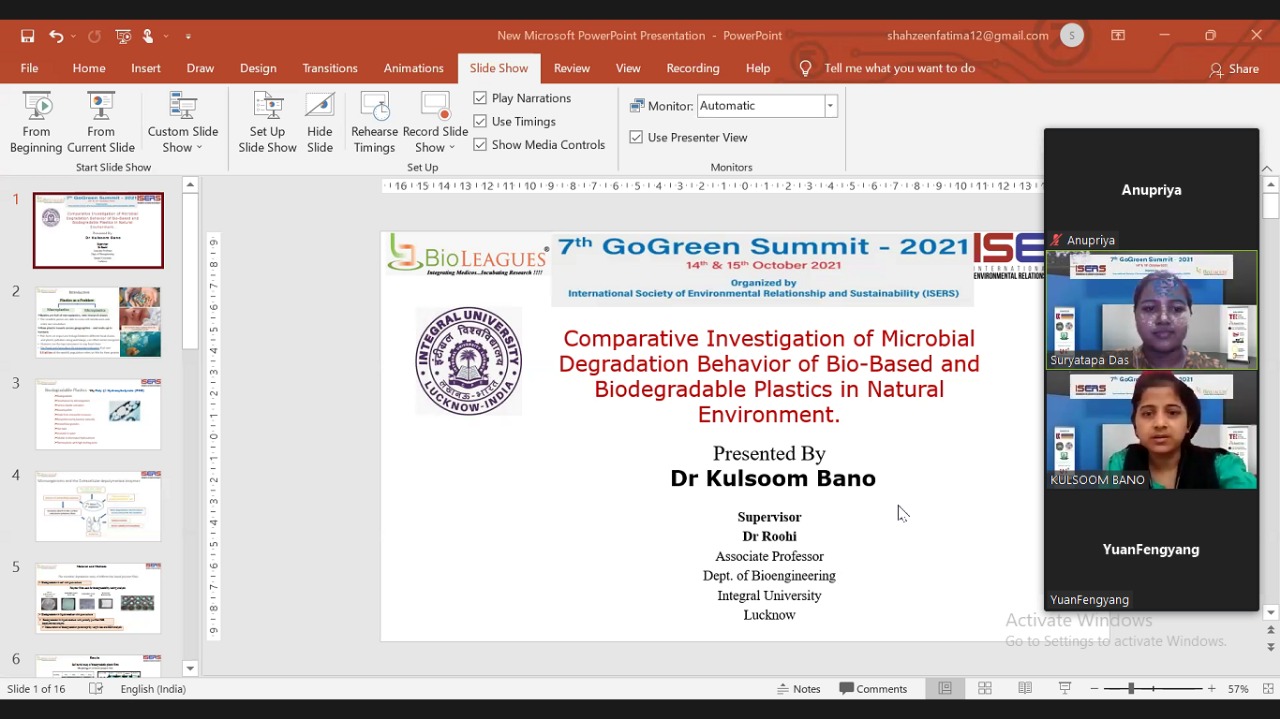Viewport: 1280px width, 719px height.
Task: Switch to Reading View
Action: click(1025, 689)
